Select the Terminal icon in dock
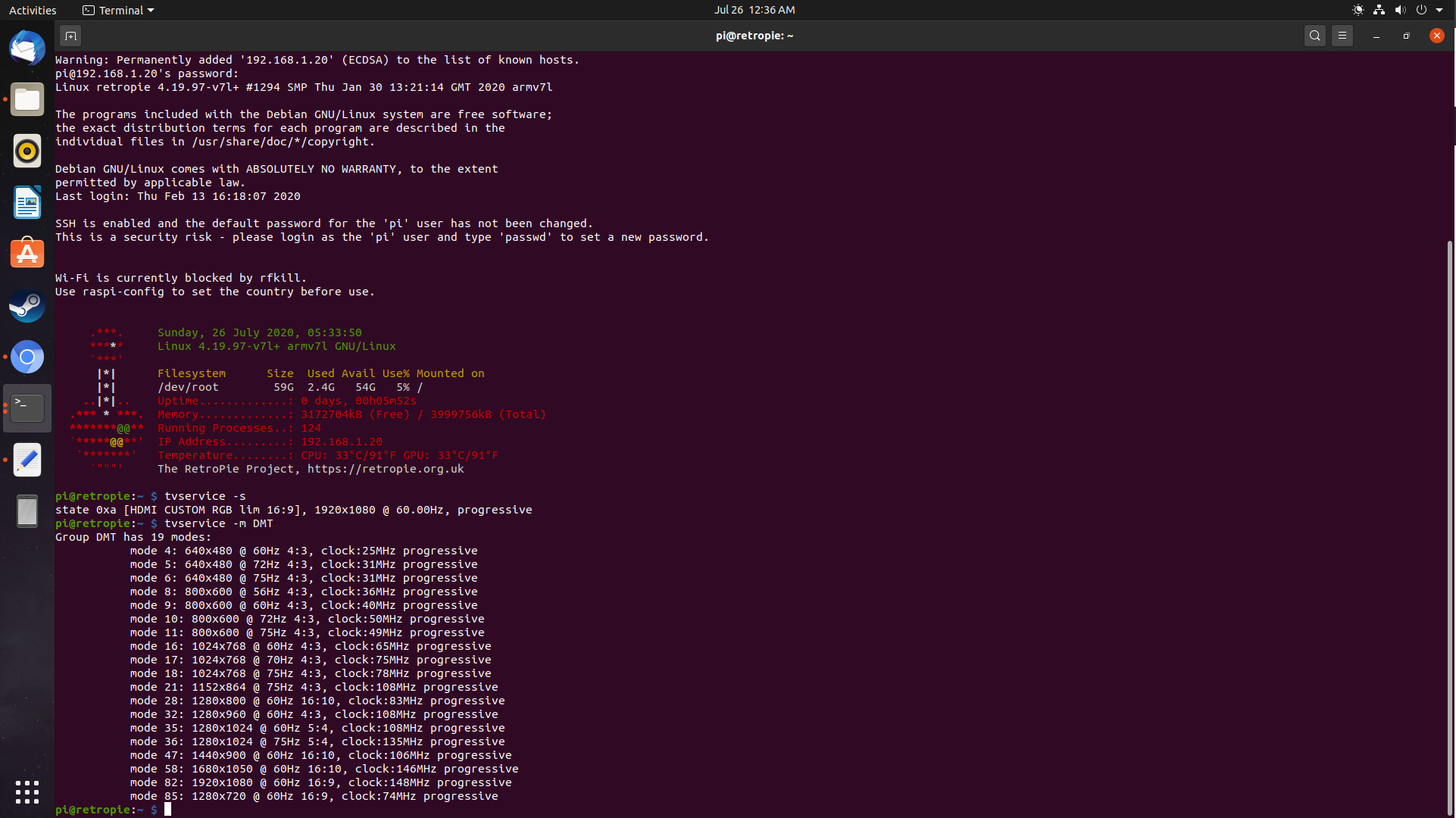 click(x=27, y=408)
